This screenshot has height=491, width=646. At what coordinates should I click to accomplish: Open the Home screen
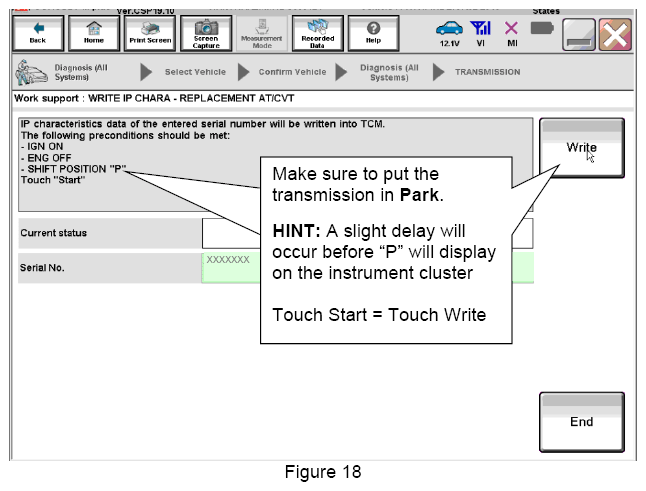(x=94, y=33)
